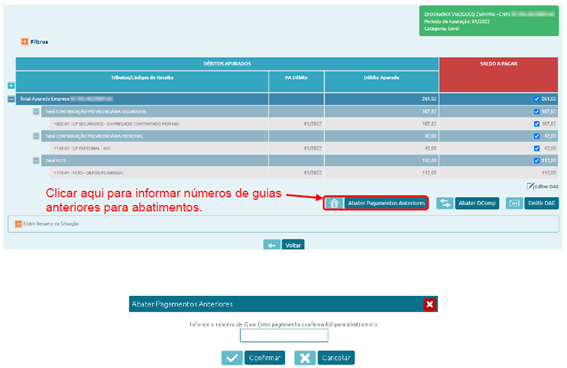Close the Abater Pagamentos Anteriores dialog

pos(430,304)
